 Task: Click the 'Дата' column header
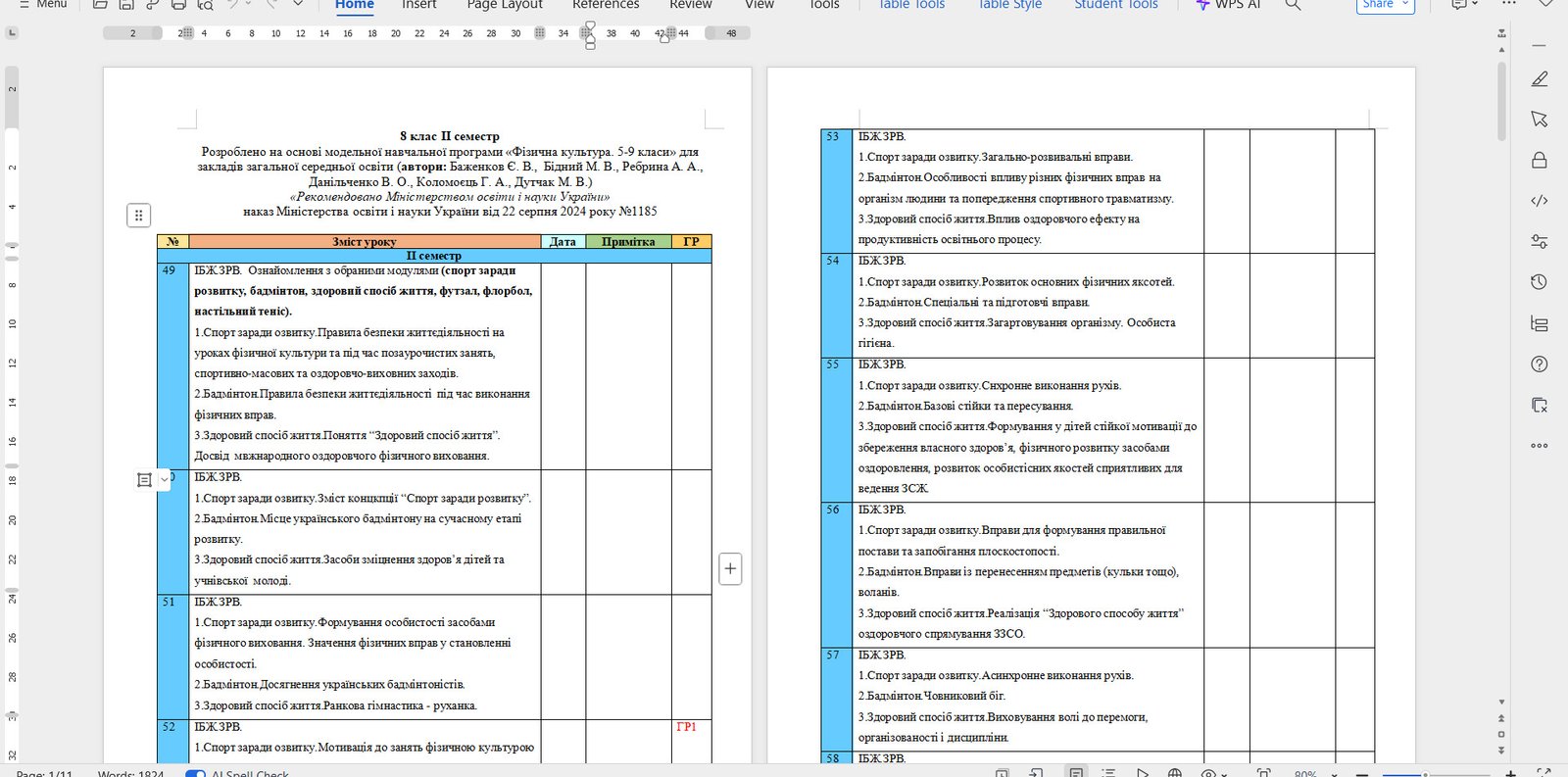(x=563, y=241)
